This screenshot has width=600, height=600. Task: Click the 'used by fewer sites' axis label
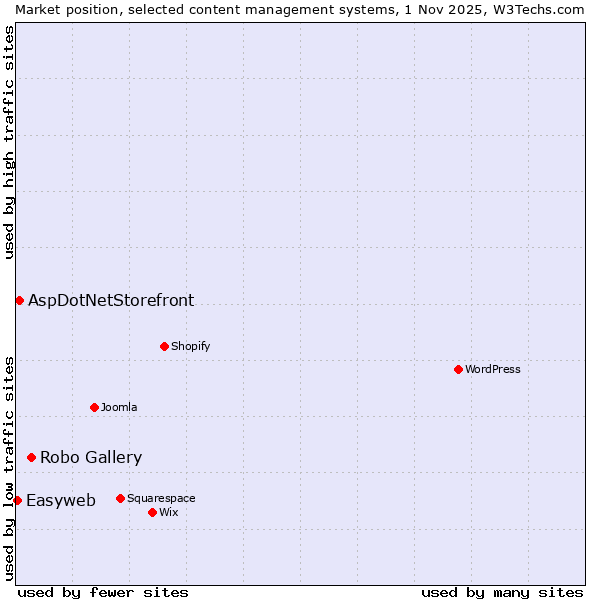click(x=103, y=592)
